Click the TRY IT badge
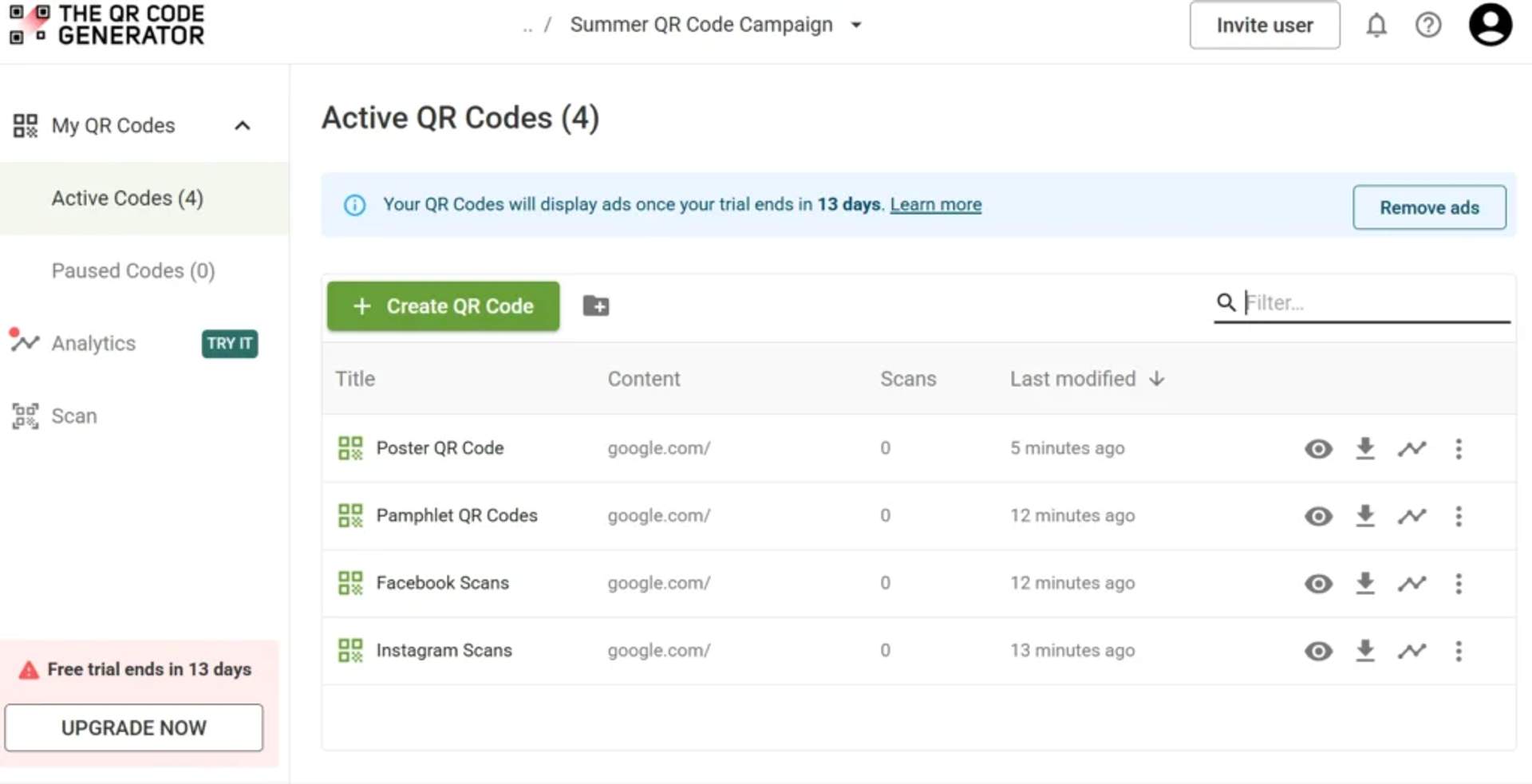The height and width of the screenshot is (784, 1532). 230,343
